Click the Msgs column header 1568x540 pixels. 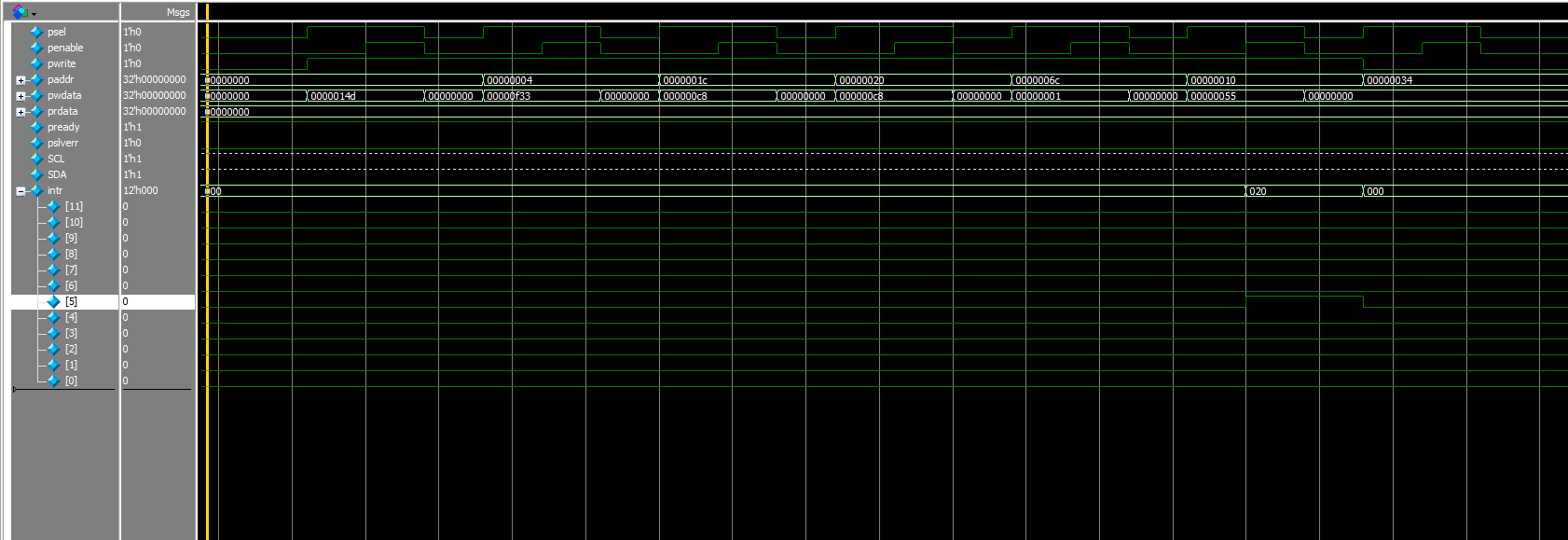[x=178, y=12]
